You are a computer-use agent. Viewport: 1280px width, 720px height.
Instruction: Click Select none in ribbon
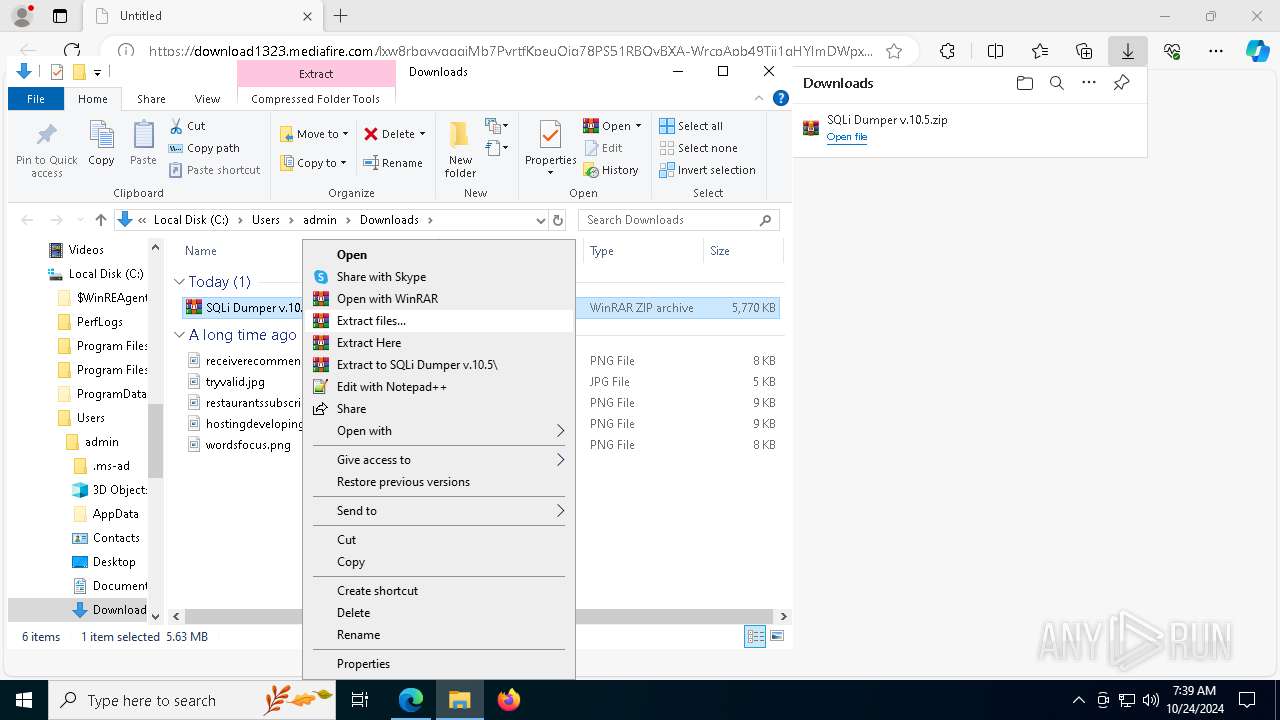pyautogui.click(x=698, y=148)
